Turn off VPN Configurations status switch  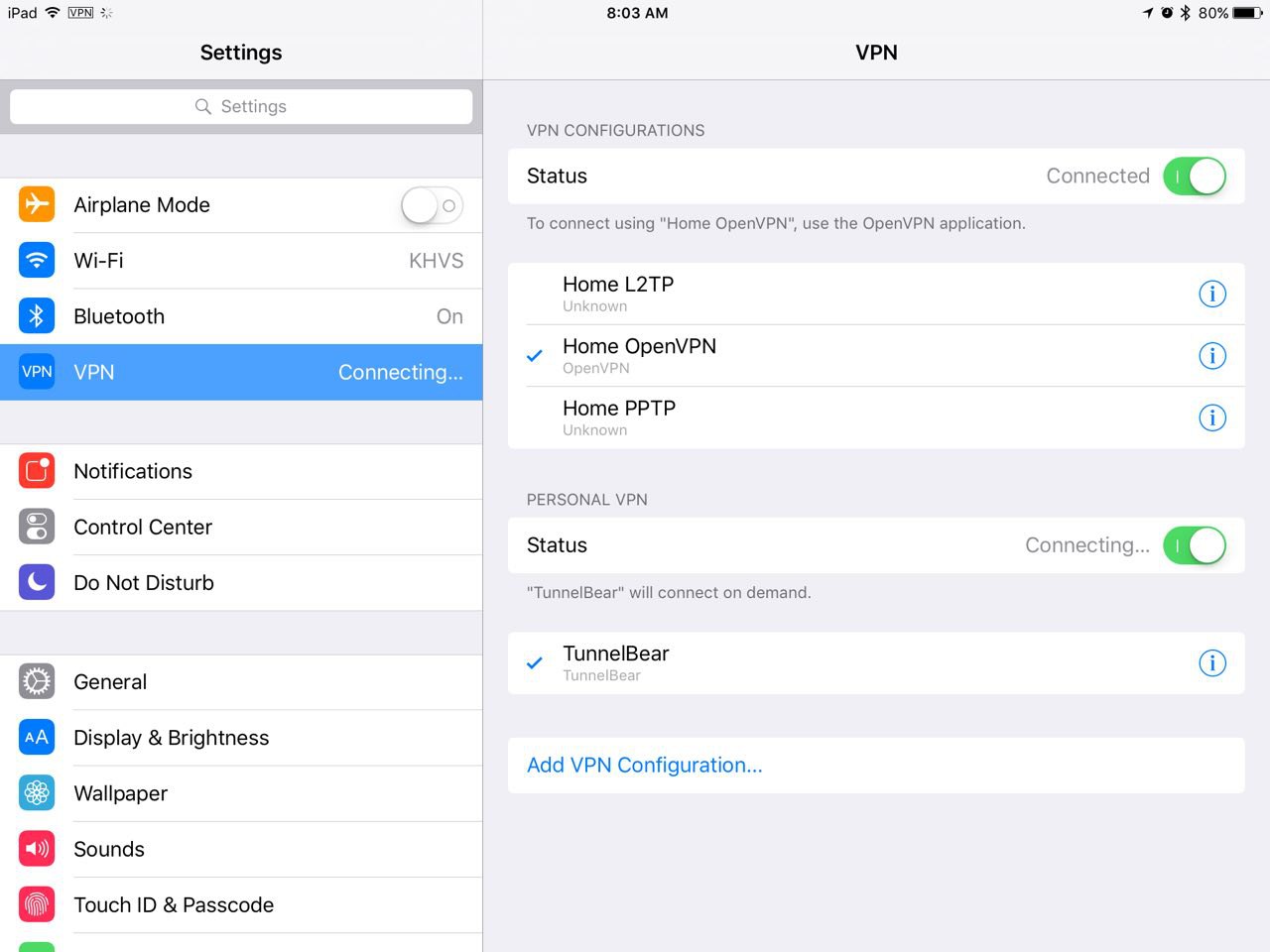1194,177
